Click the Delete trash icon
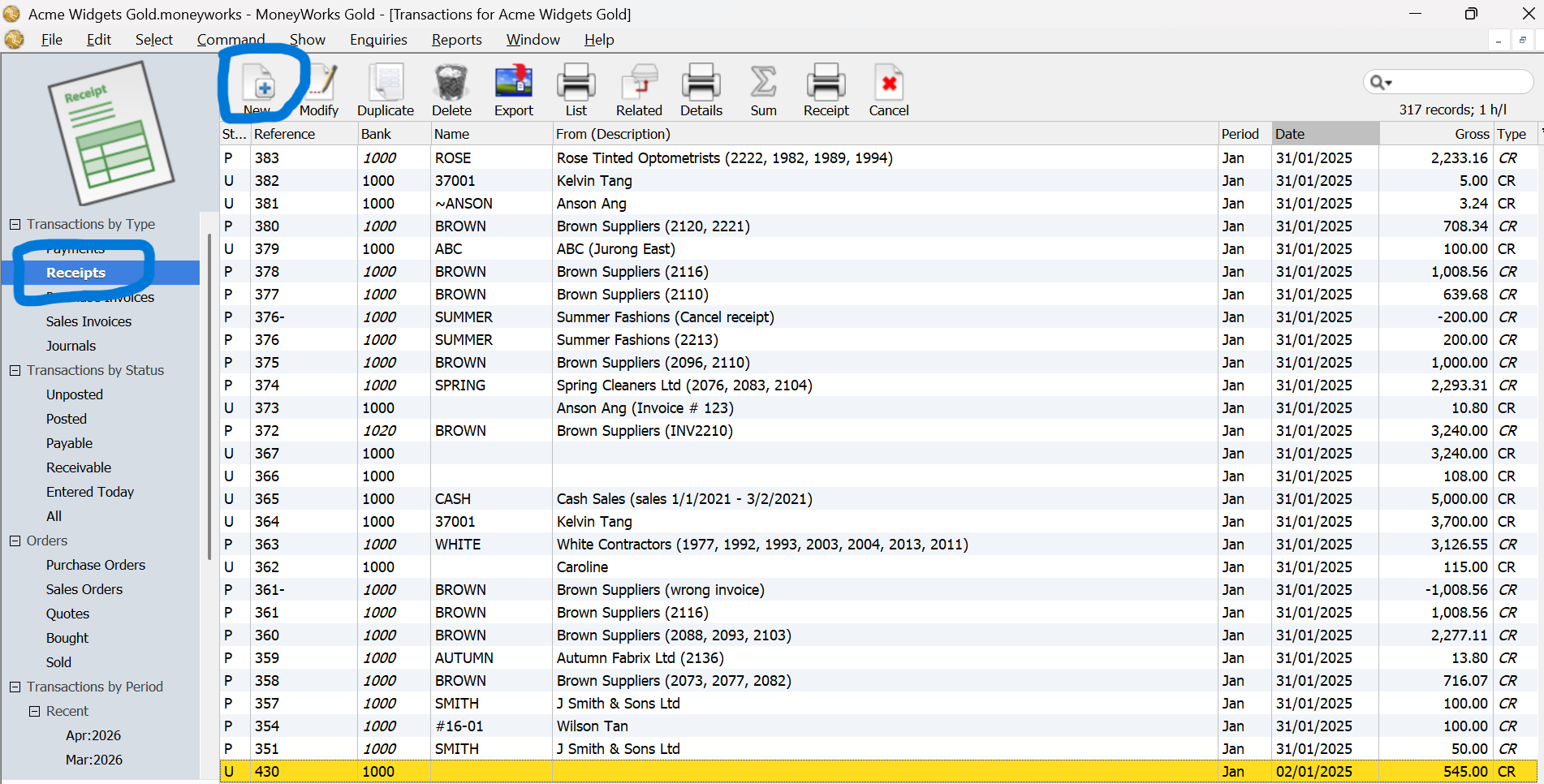 451,88
